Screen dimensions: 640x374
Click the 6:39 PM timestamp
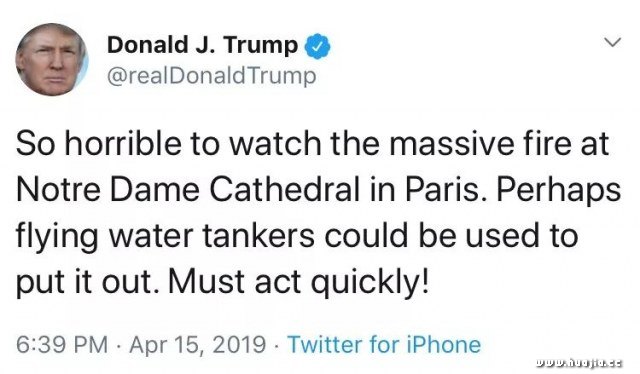pos(62,344)
